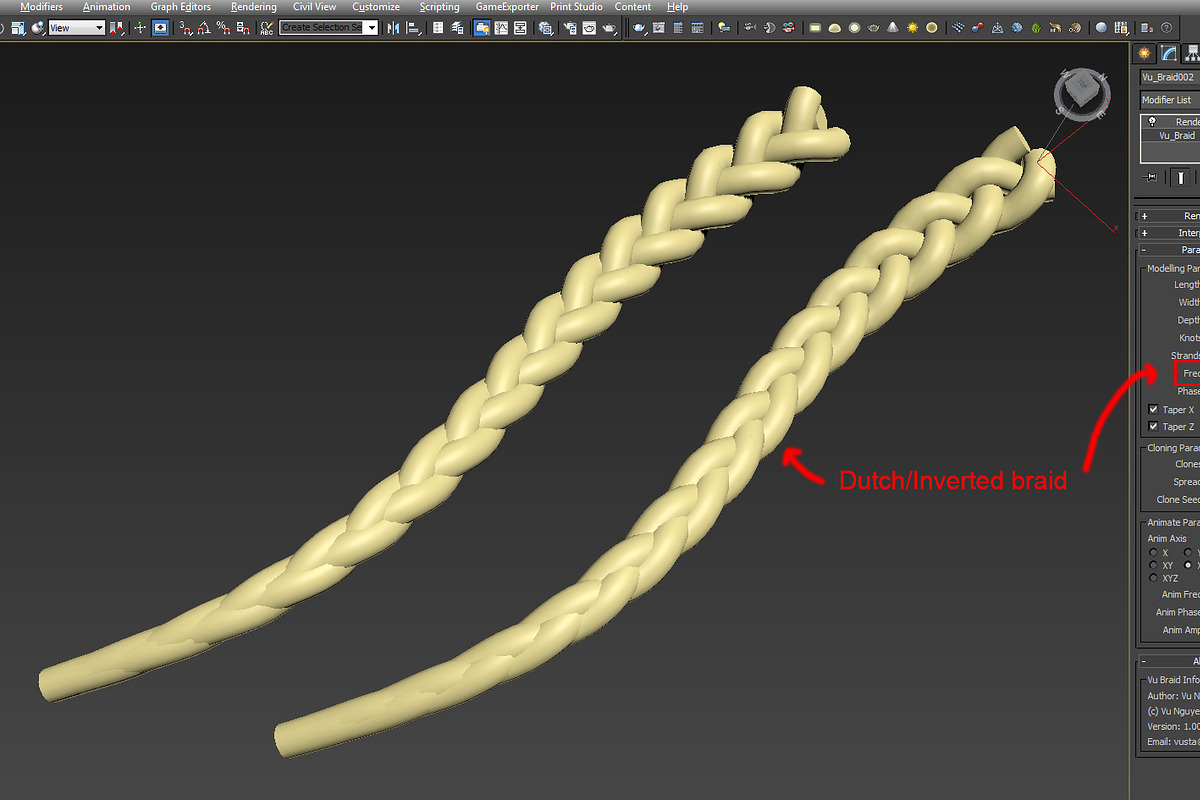Screen dimensions: 1200x800
Task: Select the XYZ Anim Axis radio button
Action: (1153, 578)
